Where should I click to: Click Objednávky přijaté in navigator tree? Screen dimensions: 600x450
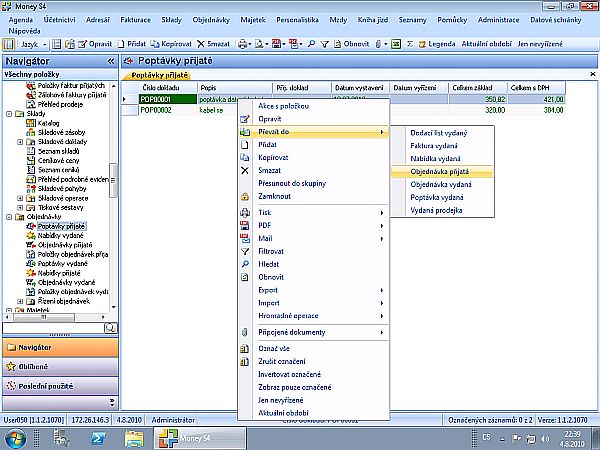(65, 245)
